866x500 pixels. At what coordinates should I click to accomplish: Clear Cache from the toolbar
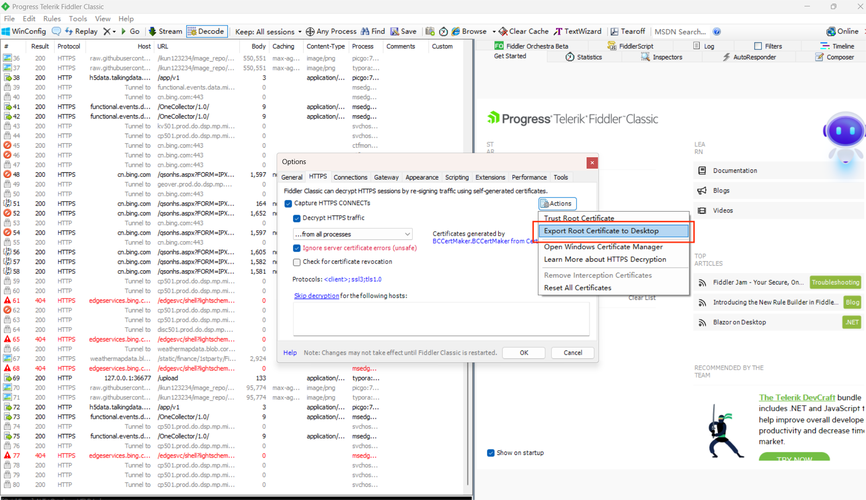[524, 31]
